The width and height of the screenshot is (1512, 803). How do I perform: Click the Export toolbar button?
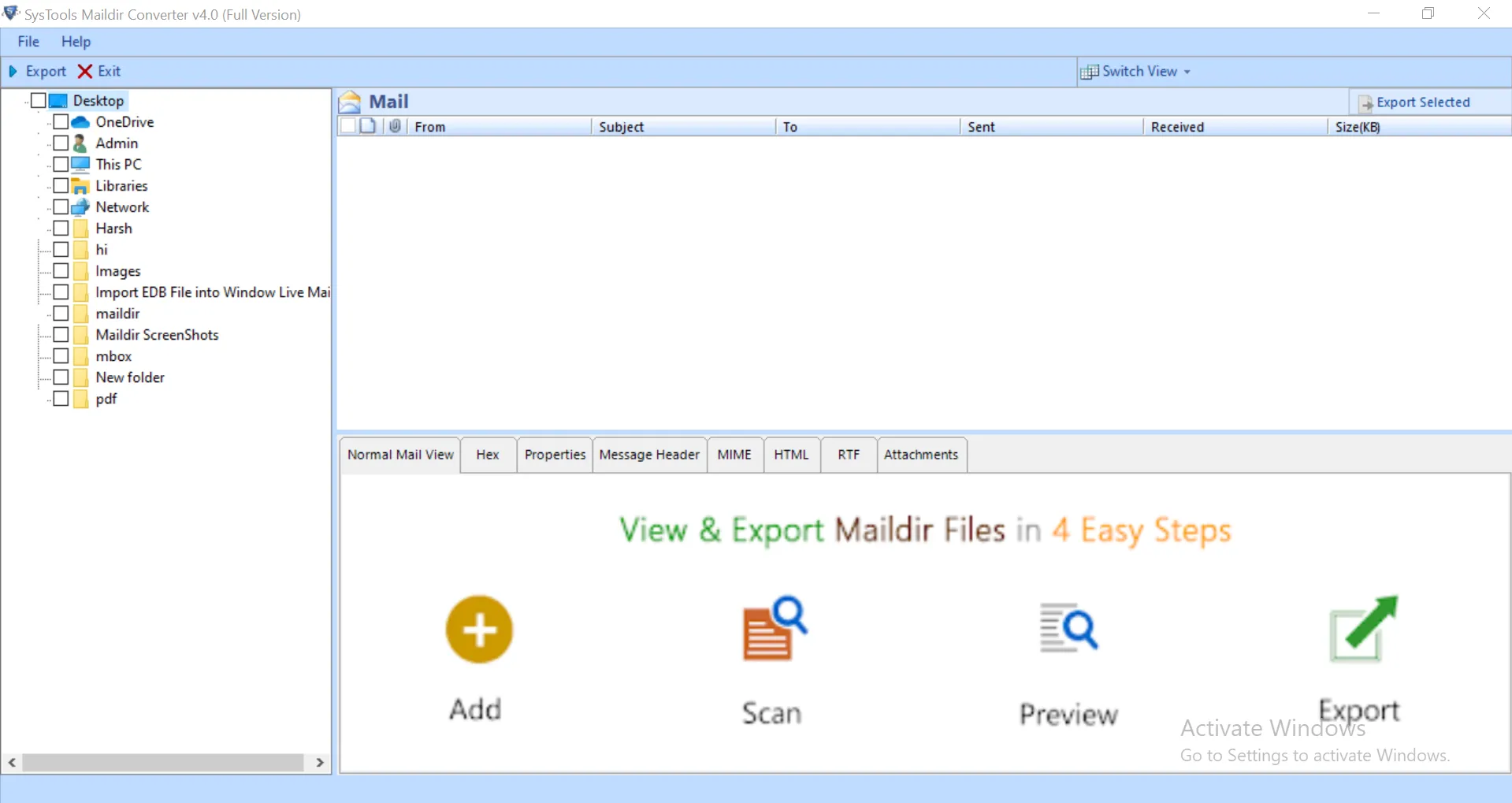coord(37,71)
